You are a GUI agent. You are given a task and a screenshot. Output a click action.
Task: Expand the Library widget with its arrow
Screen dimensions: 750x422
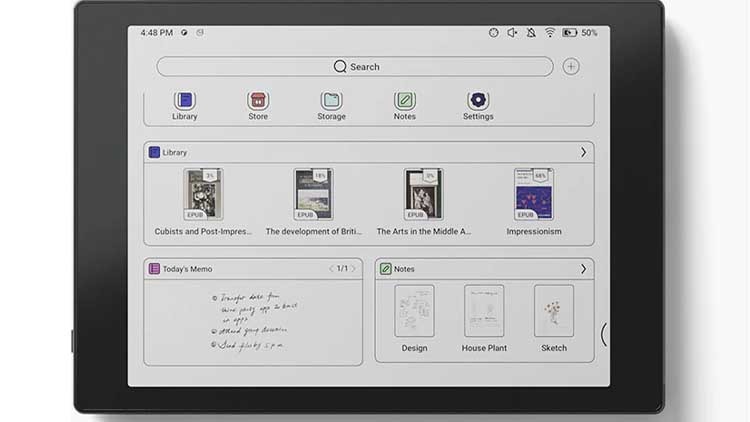pos(583,152)
